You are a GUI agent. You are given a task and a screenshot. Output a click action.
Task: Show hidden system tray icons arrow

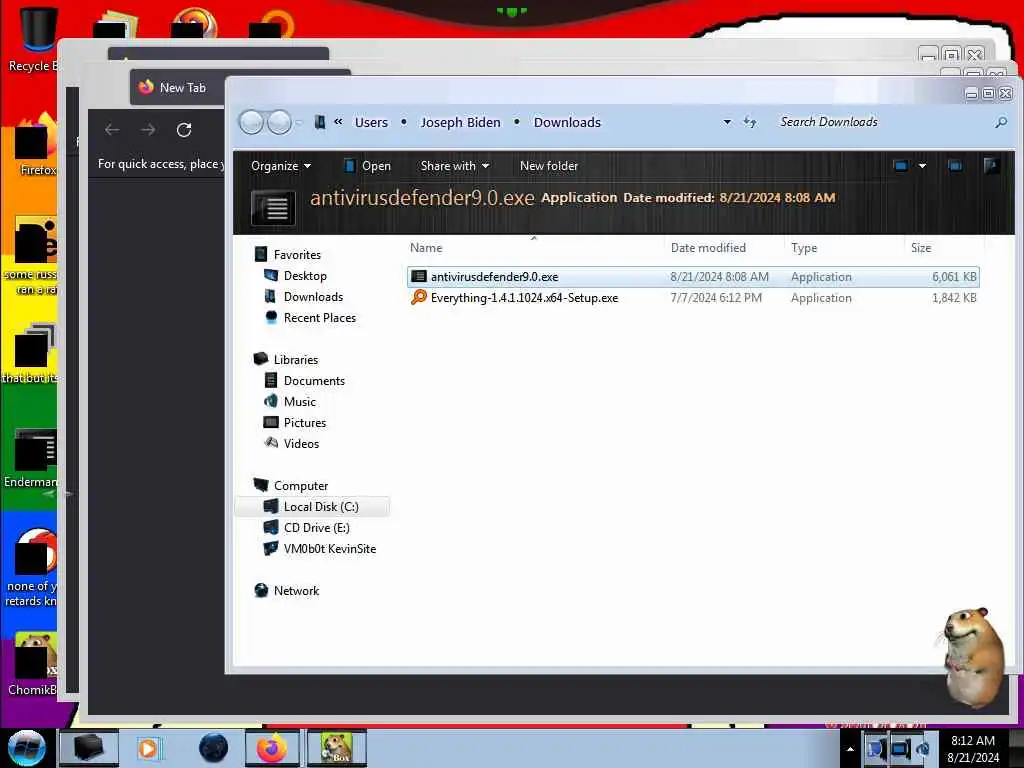850,749
